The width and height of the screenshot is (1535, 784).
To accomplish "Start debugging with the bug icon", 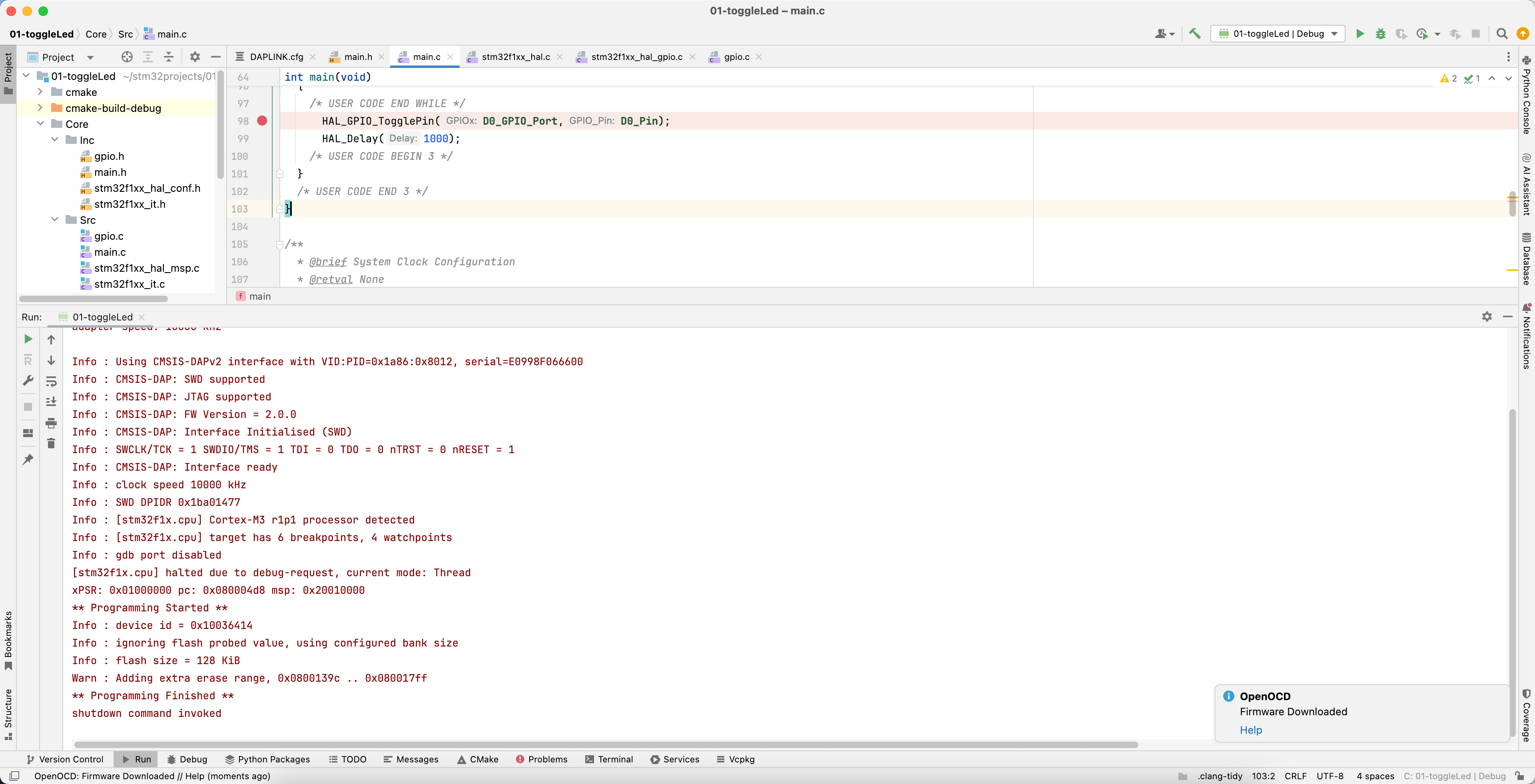I will (x=1380, y=34).
